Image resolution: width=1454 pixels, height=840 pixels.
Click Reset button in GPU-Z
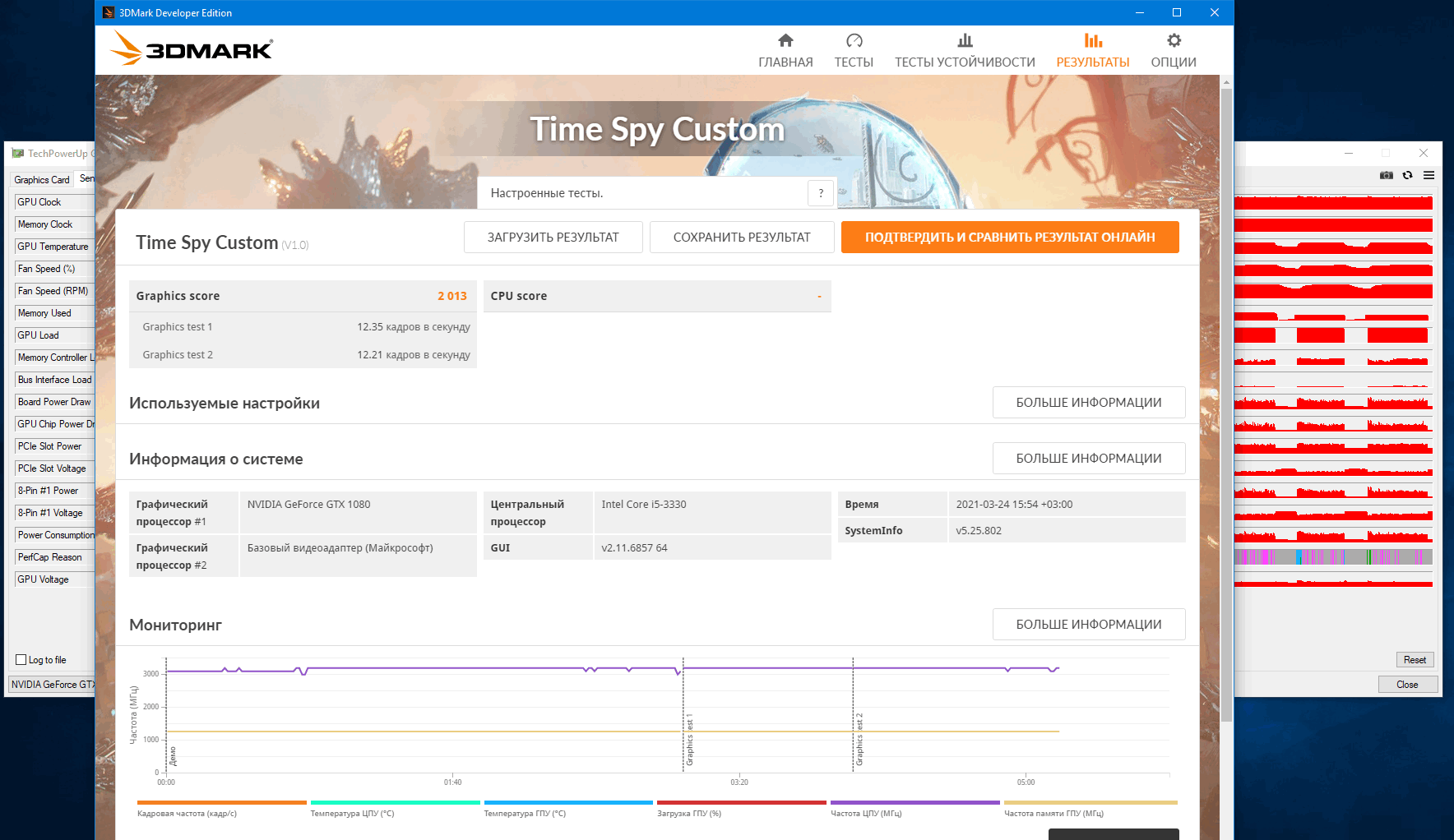pyautogui.click(x=1415, y=660)
